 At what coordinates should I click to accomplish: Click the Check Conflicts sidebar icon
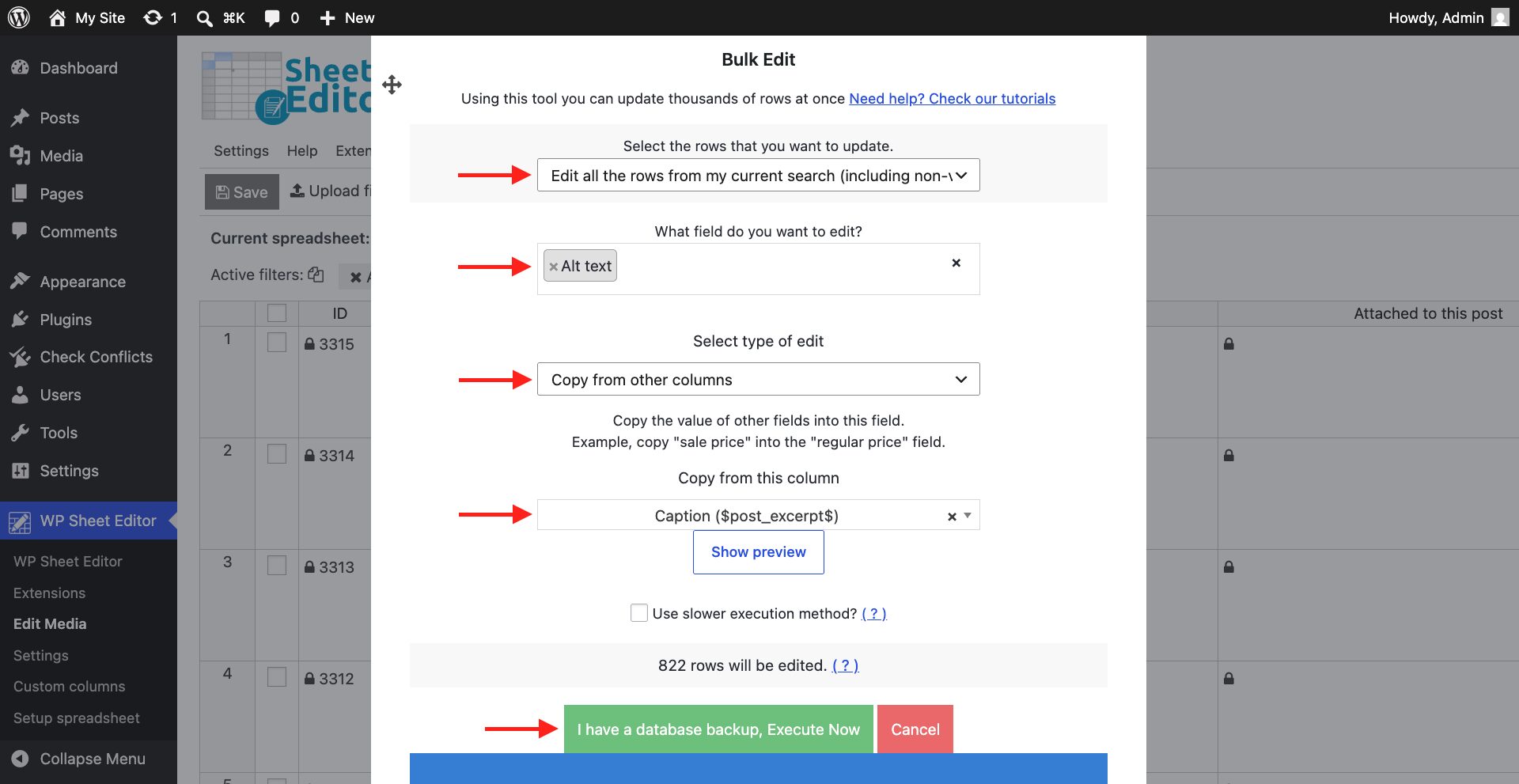point(20,357)
